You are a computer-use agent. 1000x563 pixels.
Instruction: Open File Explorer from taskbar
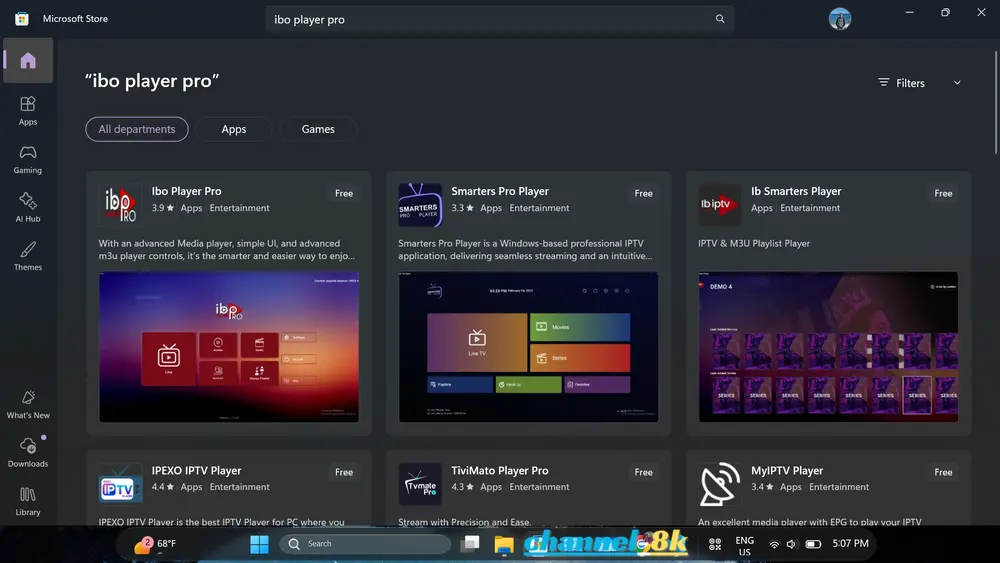click(504, 544)
